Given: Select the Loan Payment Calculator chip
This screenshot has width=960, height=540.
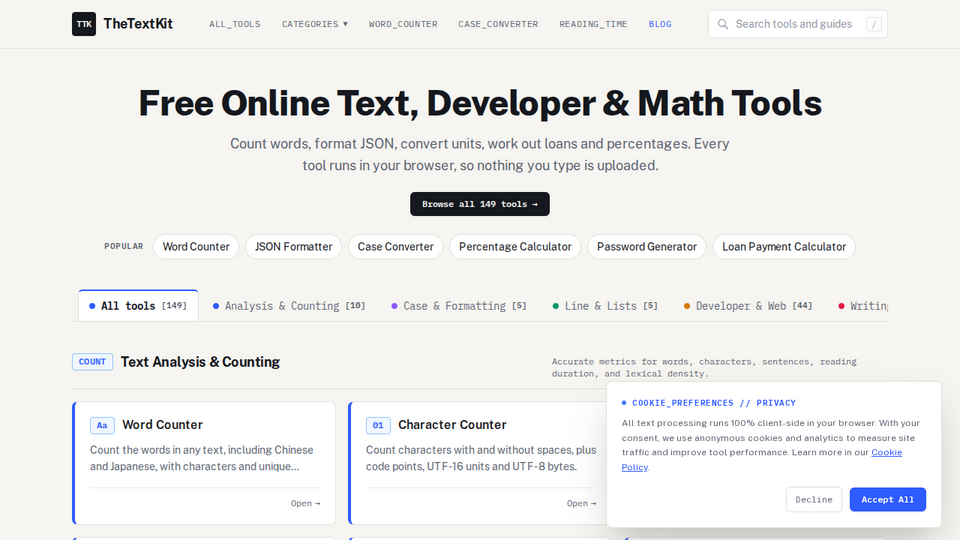Looking at the screenshot, I should (784, 247).
